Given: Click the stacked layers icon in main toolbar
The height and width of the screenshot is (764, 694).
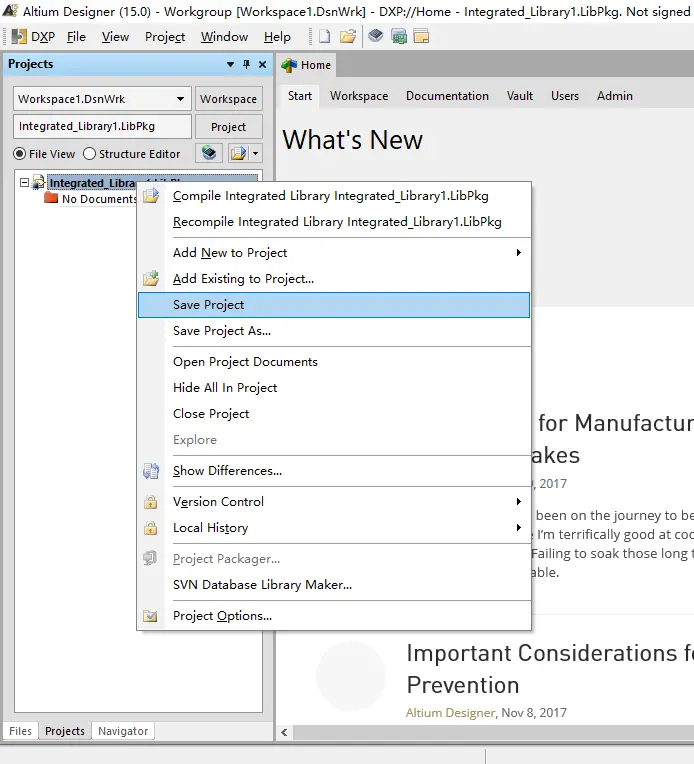Looking at the screenshot, I should pyautogui.click(x=376, y=37).
